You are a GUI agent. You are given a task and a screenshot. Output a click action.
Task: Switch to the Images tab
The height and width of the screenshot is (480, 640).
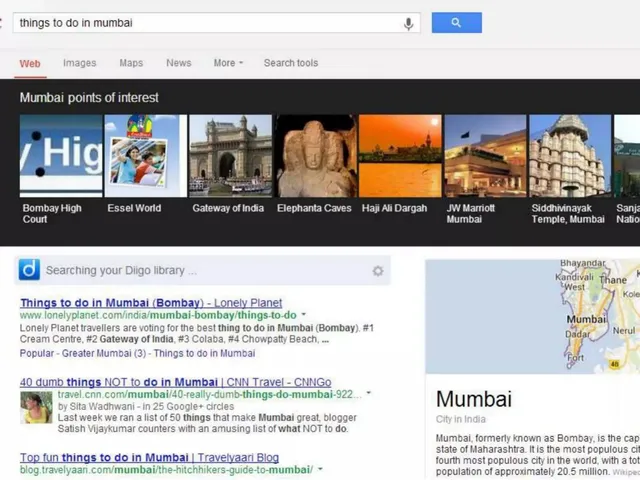pos(80,63)
